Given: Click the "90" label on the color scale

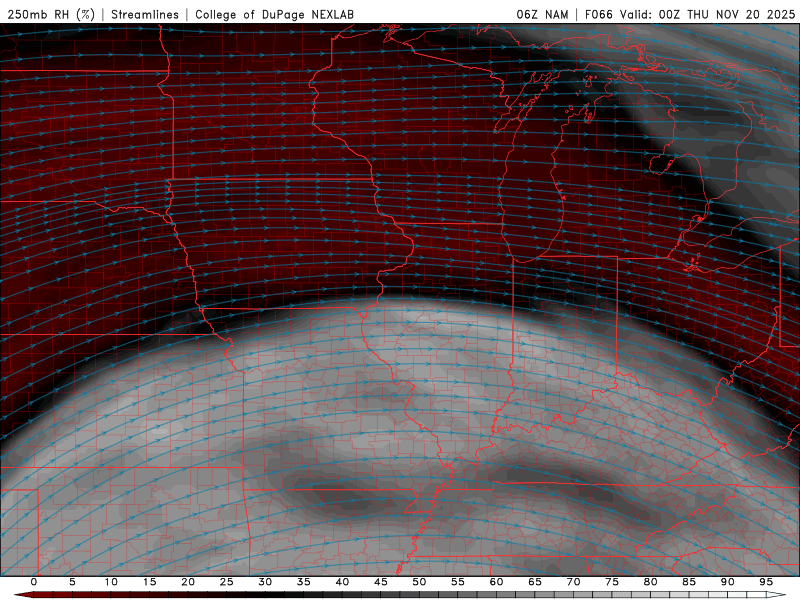Looking at the screenshot, I should coord(727,582).
